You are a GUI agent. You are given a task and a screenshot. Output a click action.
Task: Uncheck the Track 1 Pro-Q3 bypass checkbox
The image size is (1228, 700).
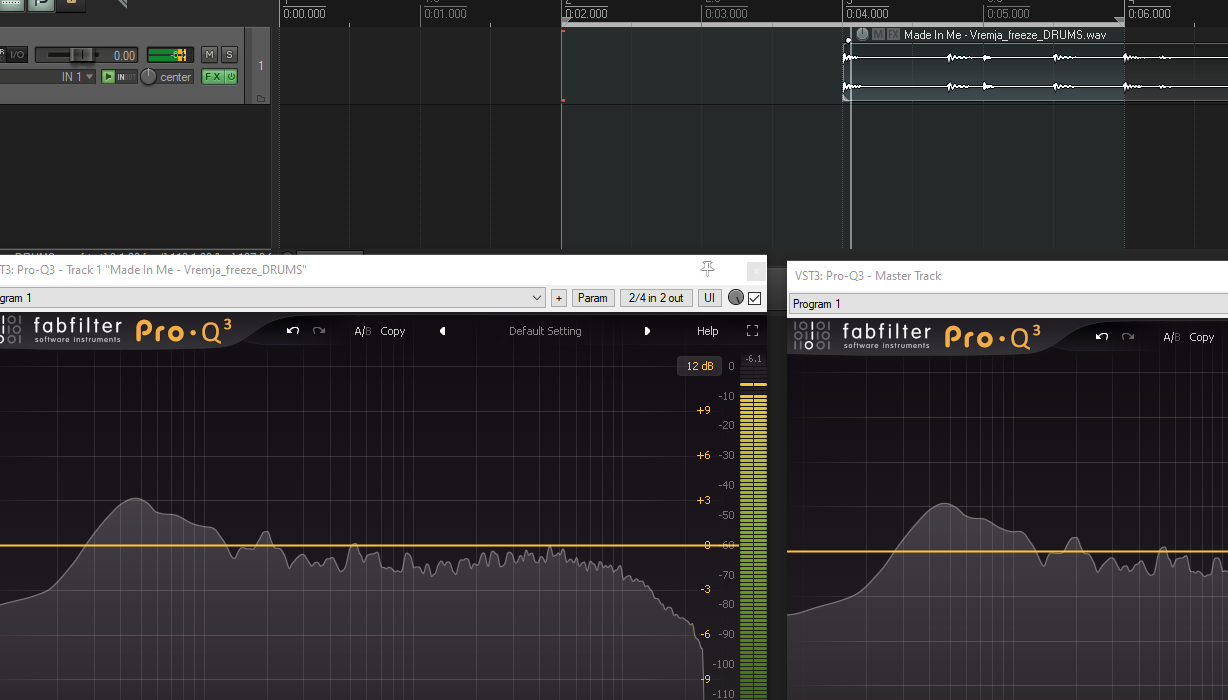coord(754,298)
